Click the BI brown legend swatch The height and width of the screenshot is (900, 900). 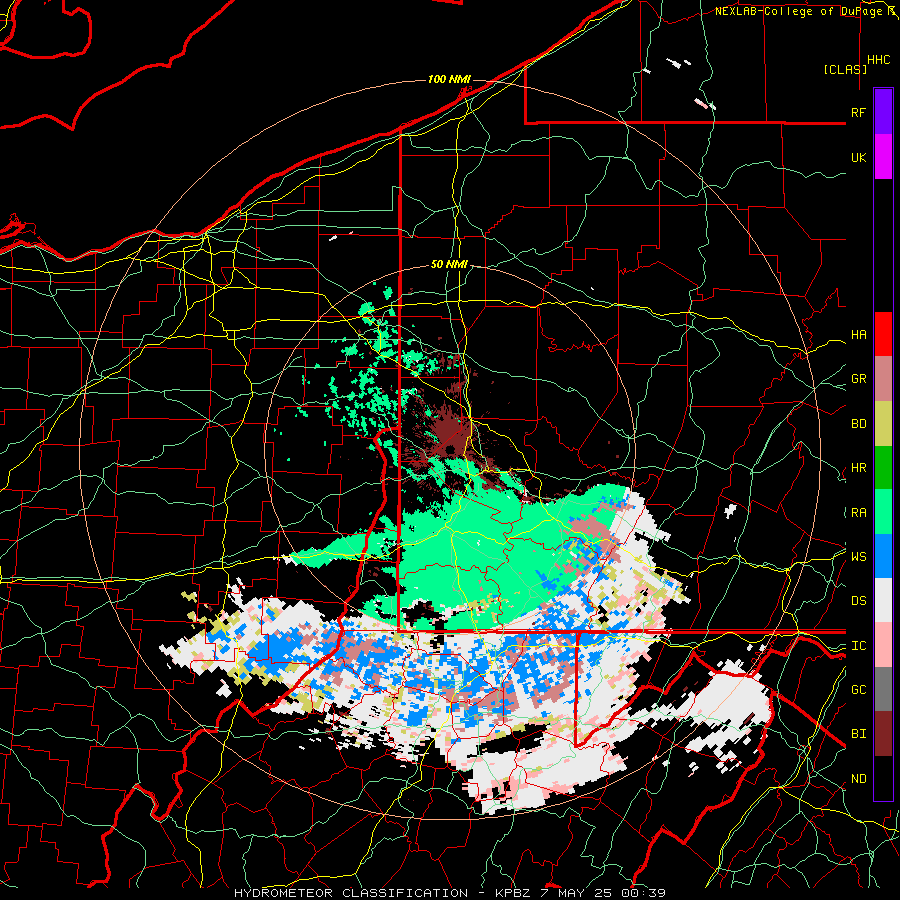point(883,734)
